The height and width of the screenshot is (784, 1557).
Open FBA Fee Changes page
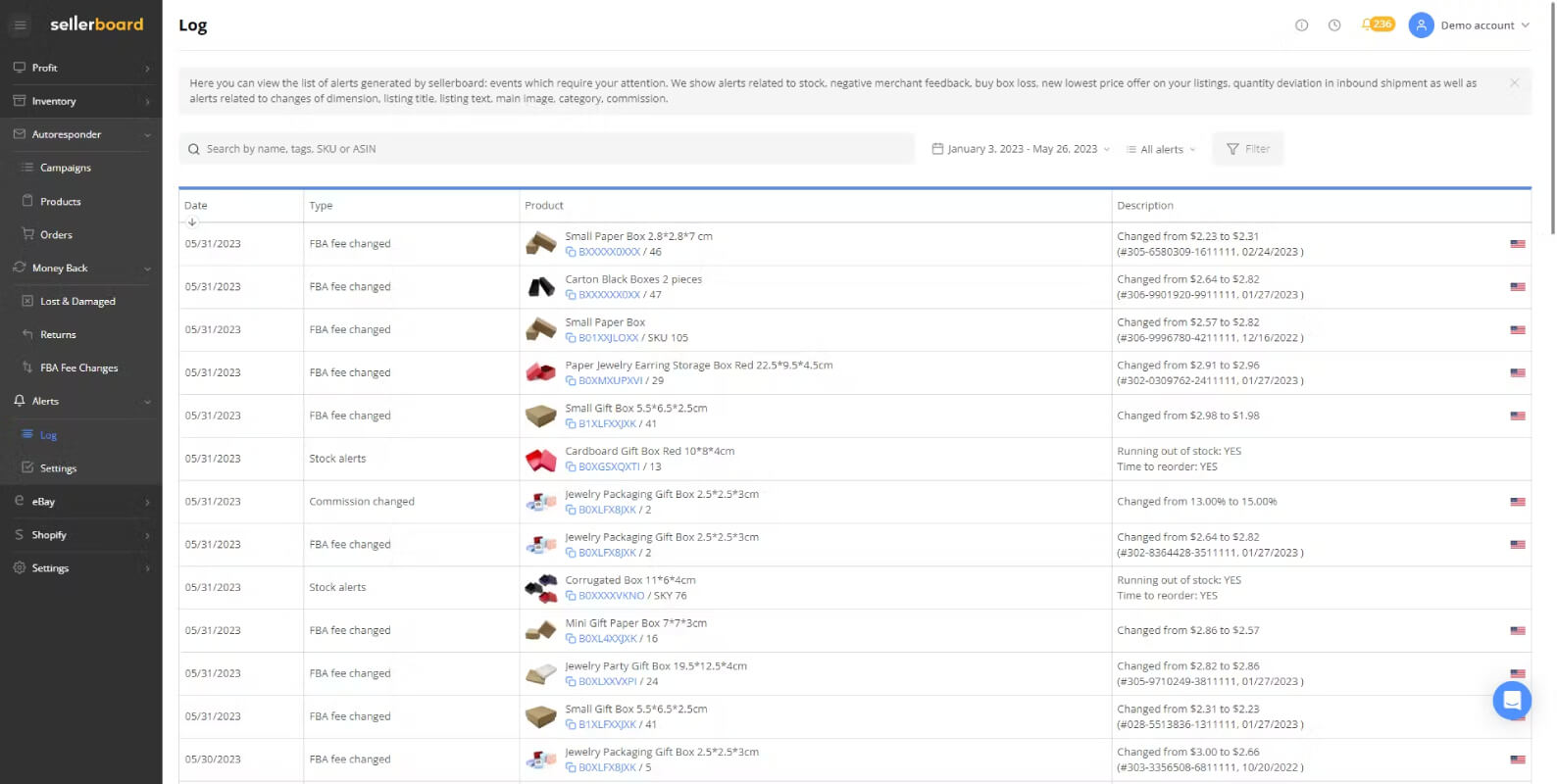pyautogui.click(x=81, y=367)
